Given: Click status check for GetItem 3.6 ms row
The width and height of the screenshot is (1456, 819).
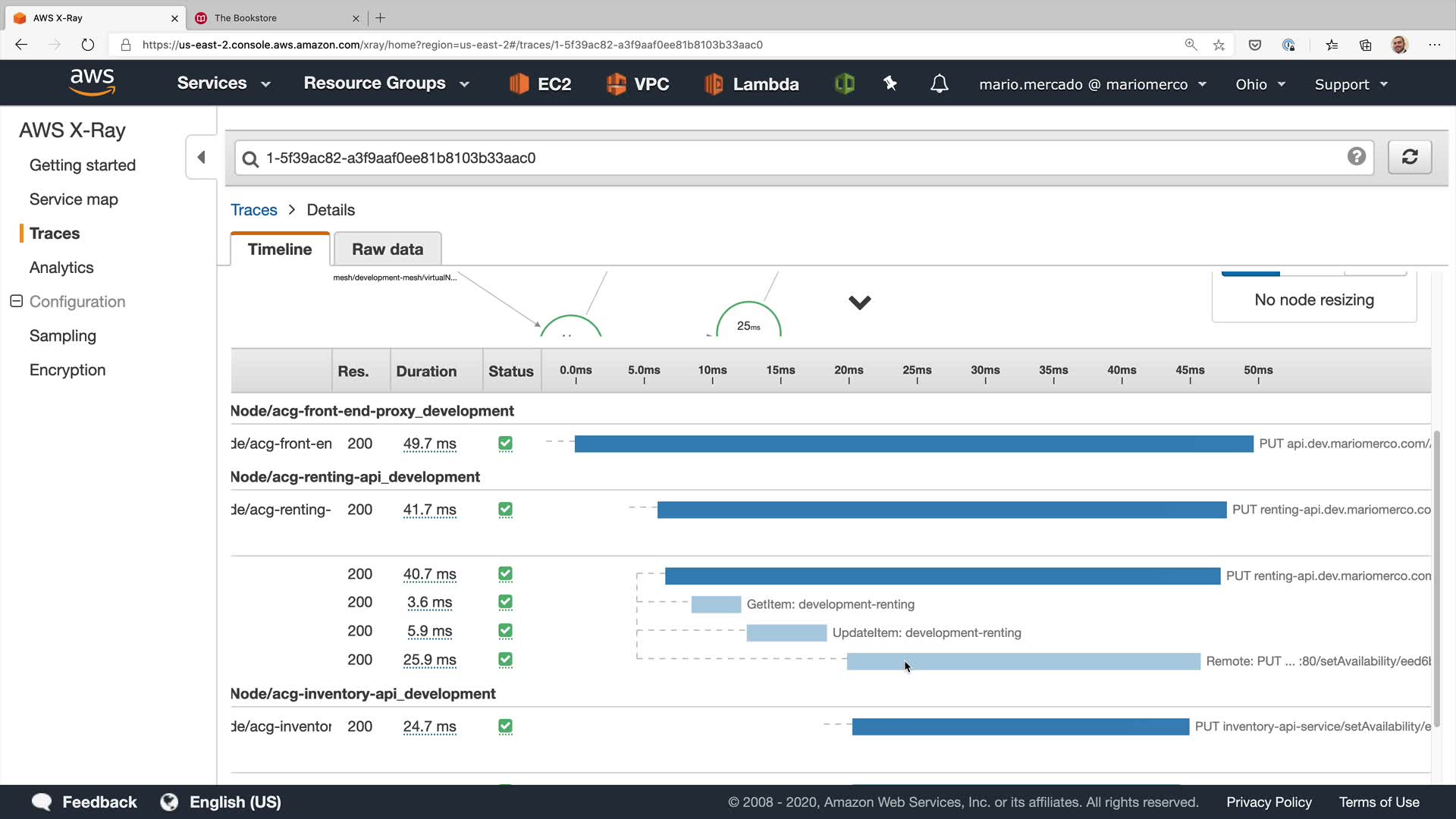Looking at the screenshot, I should 505,602.
